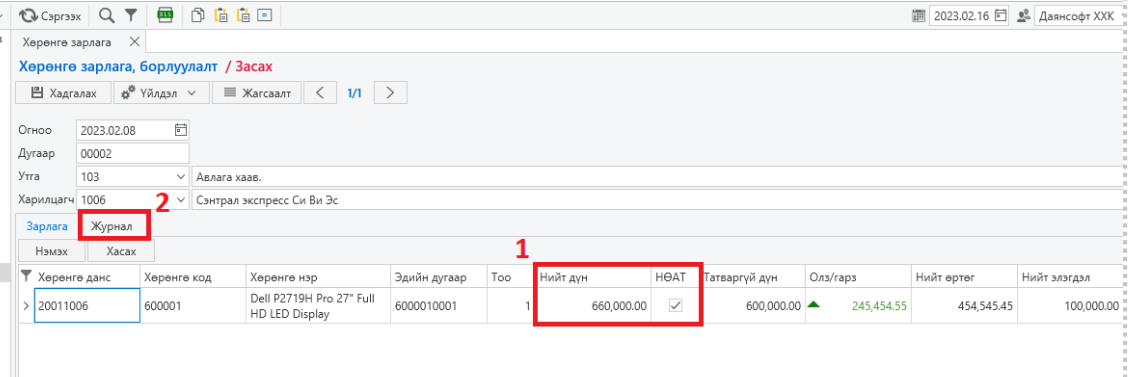Screen dimensions: 1130x377
Task: Click the blue window icon in toolbar
Action: pos(264,15)
